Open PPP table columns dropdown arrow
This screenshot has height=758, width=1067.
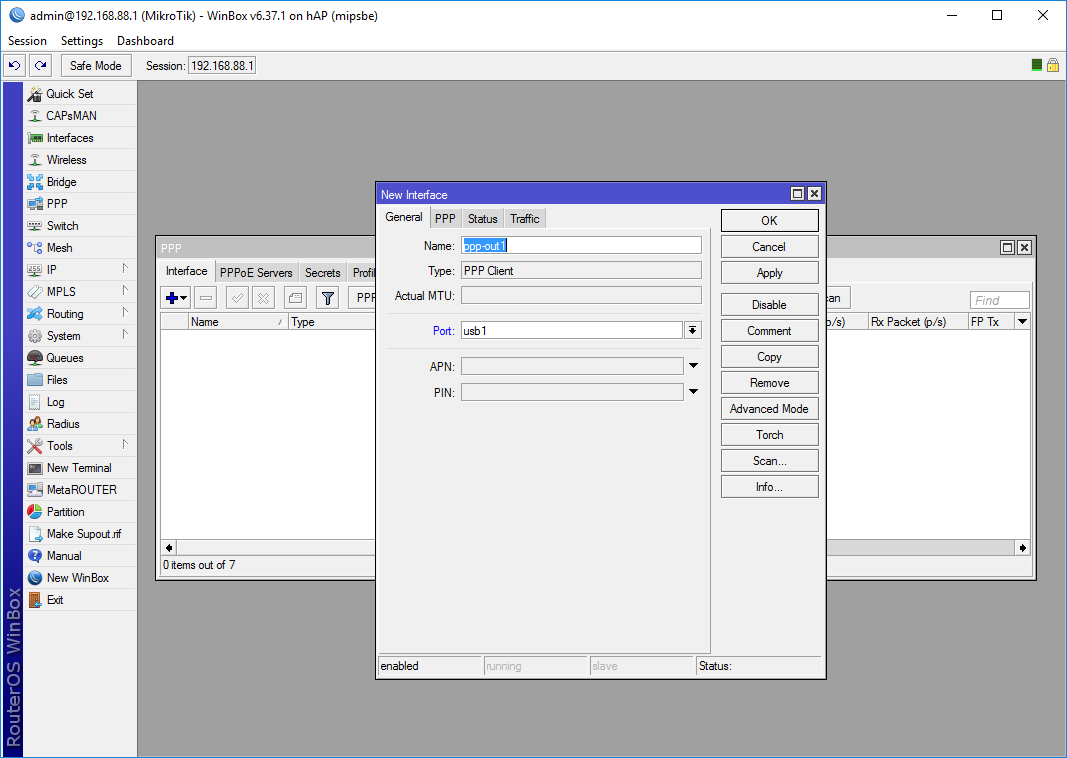point(1023,322)
